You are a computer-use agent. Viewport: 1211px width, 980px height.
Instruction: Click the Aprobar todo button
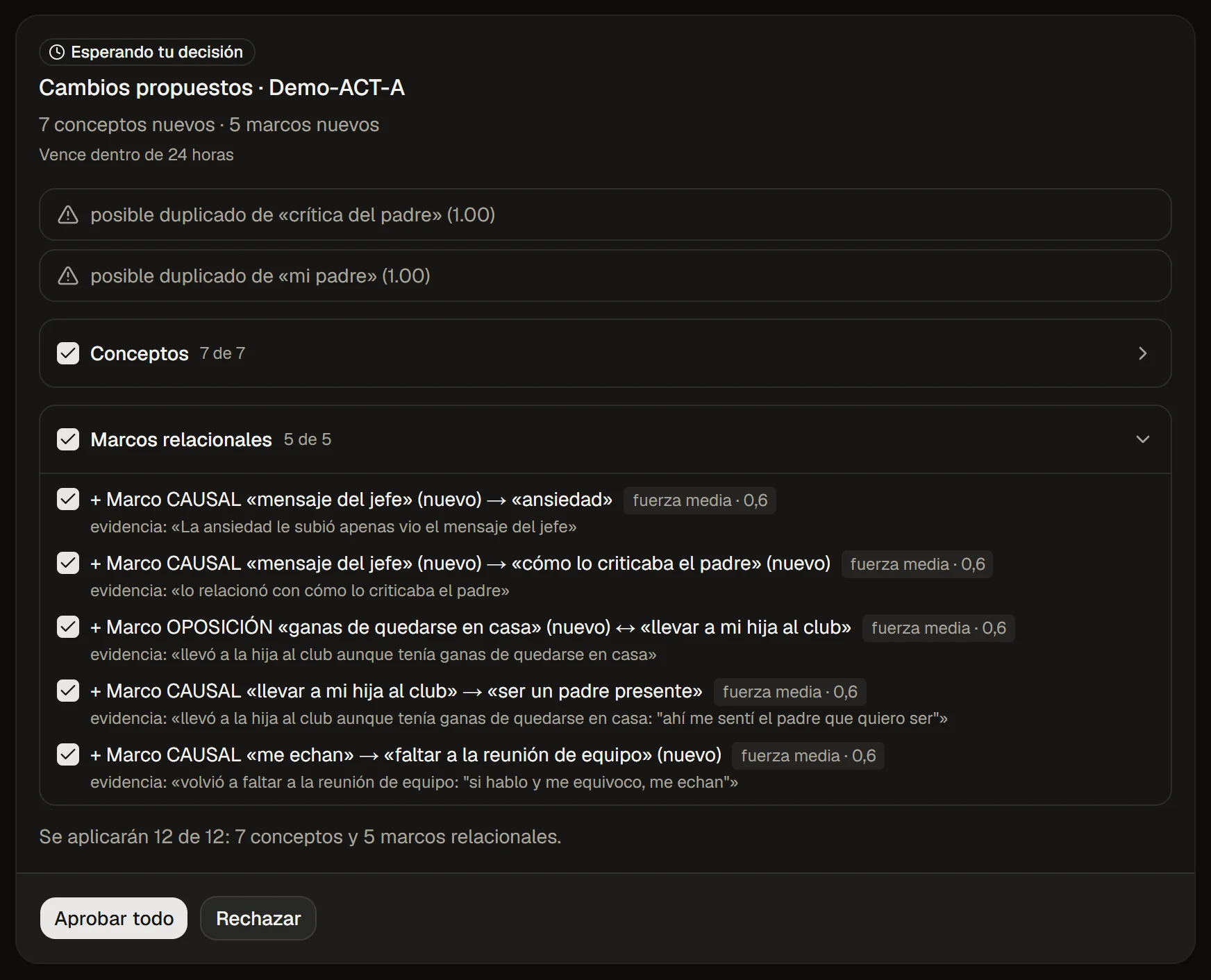tap(114, 918)
